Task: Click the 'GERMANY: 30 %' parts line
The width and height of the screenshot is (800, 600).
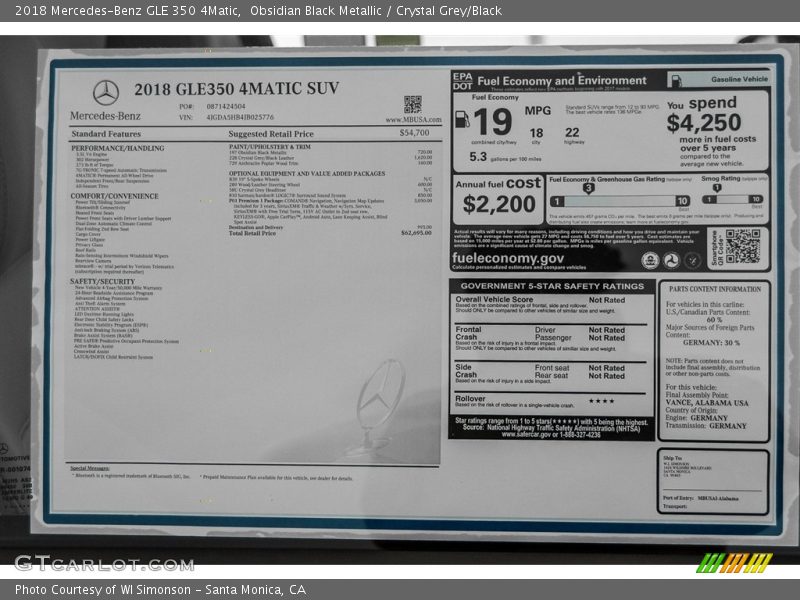Action: click(x=711, y=343)
